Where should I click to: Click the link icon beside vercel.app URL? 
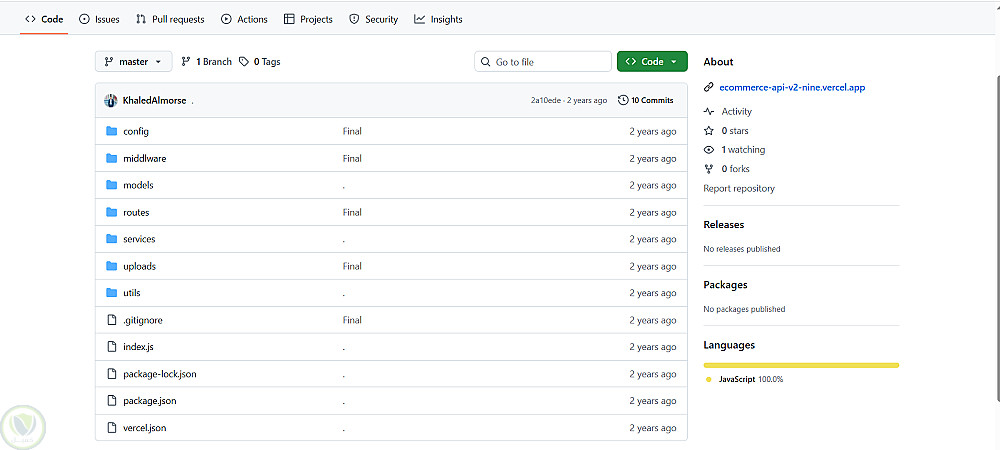click(x=709, y=87)
